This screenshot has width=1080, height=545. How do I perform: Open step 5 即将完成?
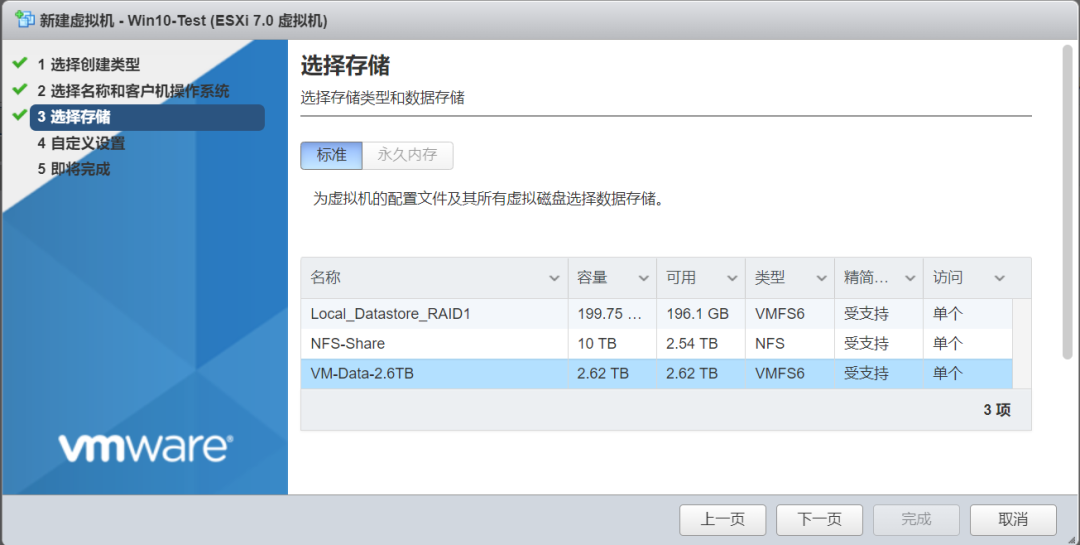(x=73, y=169)
